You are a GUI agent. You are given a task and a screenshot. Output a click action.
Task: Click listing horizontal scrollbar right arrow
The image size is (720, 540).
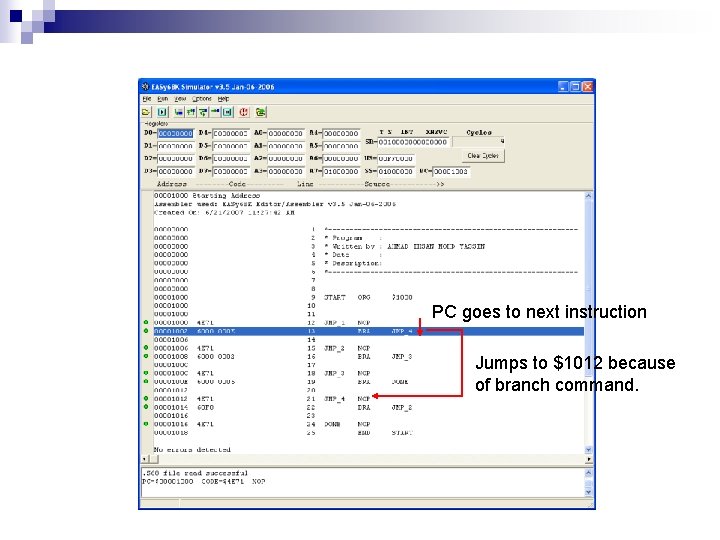click(x=588, y=459)
